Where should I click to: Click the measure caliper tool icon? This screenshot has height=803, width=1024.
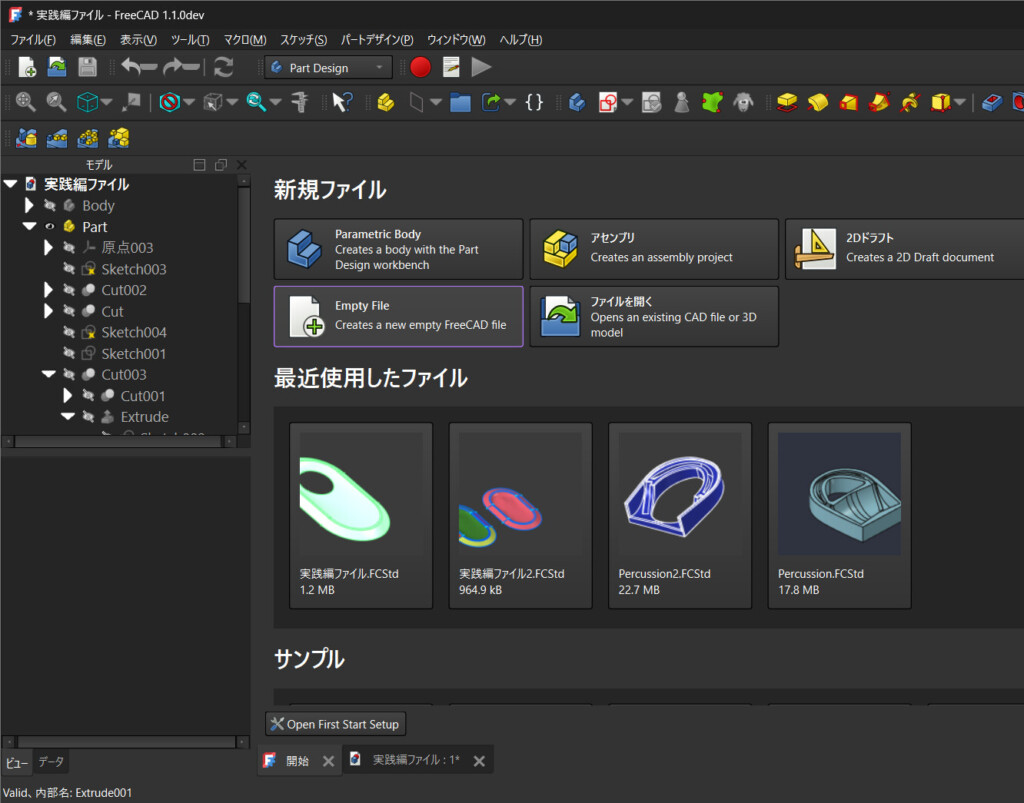point(299,102)
